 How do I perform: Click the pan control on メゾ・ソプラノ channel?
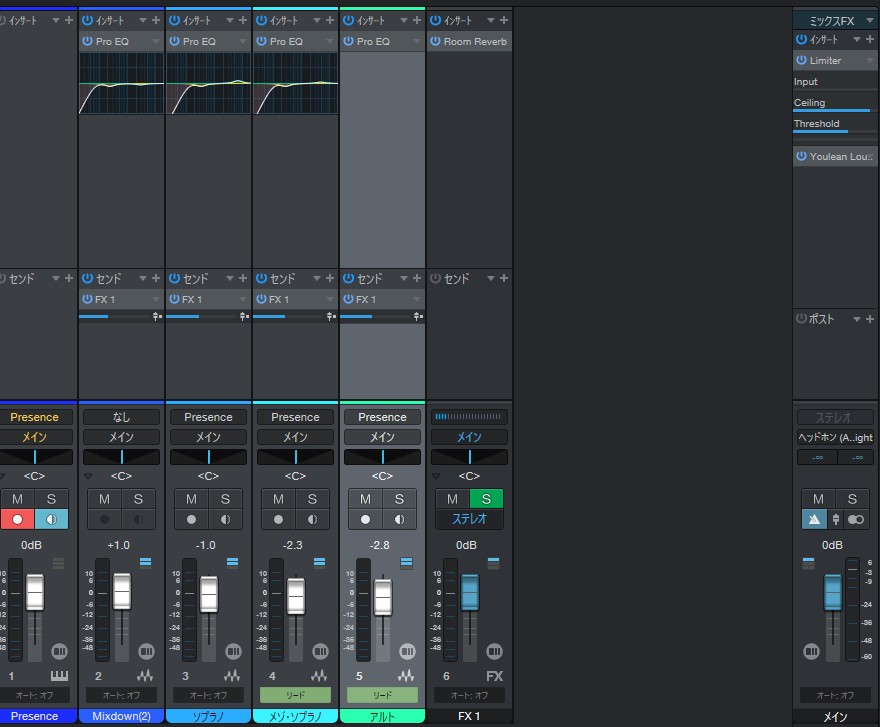coord(295,457)
